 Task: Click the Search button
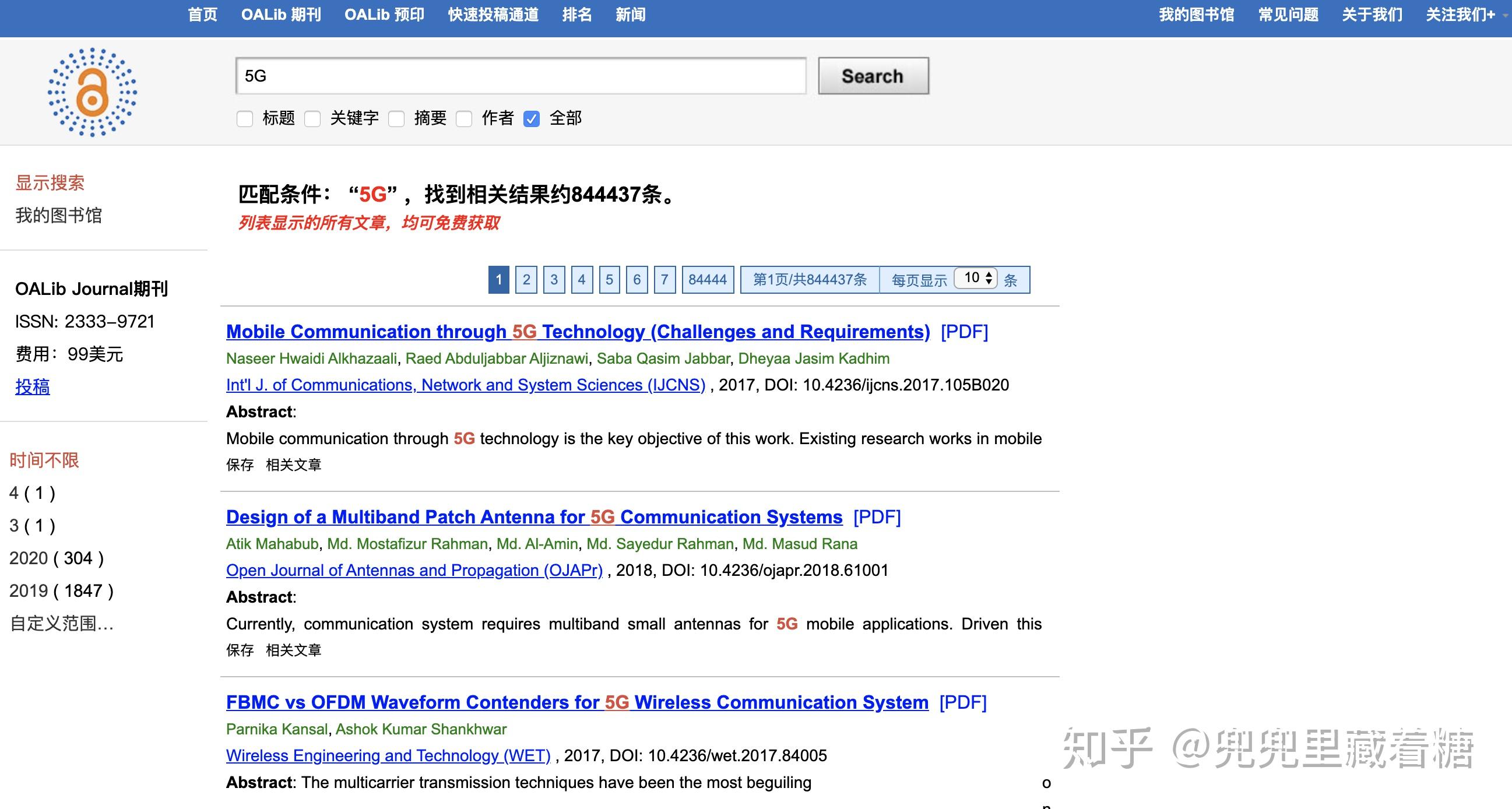pos(873,76)
